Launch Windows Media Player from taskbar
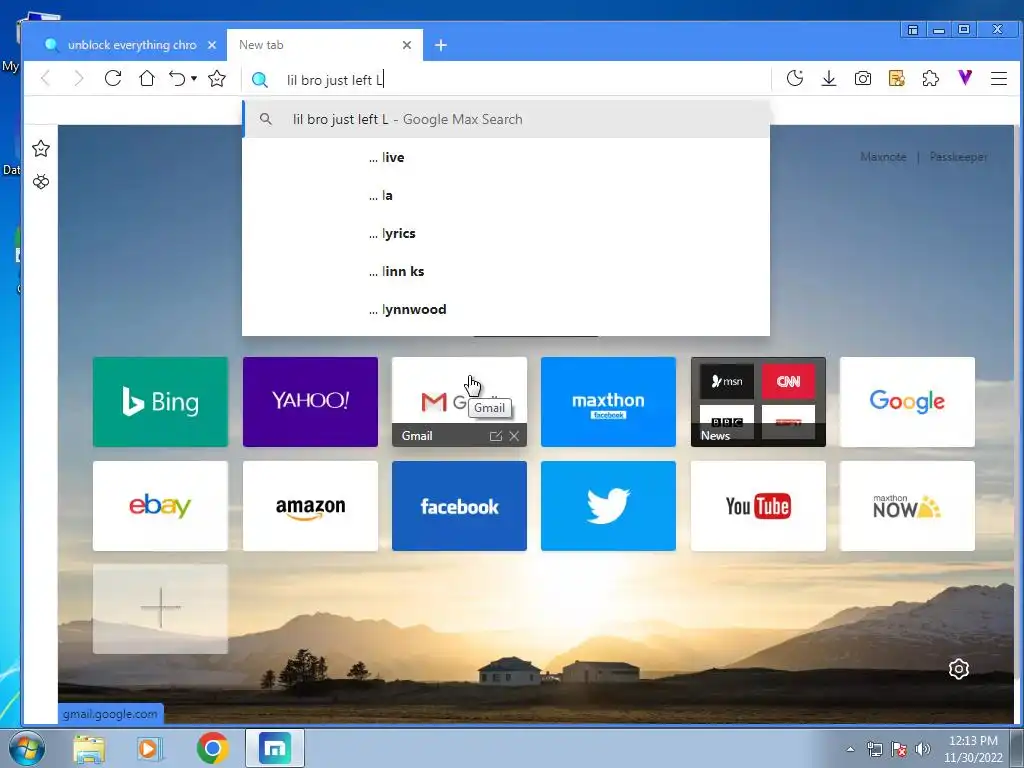Image resolution: width=1024 pixels, height=768 pixels. coord(150,748)
